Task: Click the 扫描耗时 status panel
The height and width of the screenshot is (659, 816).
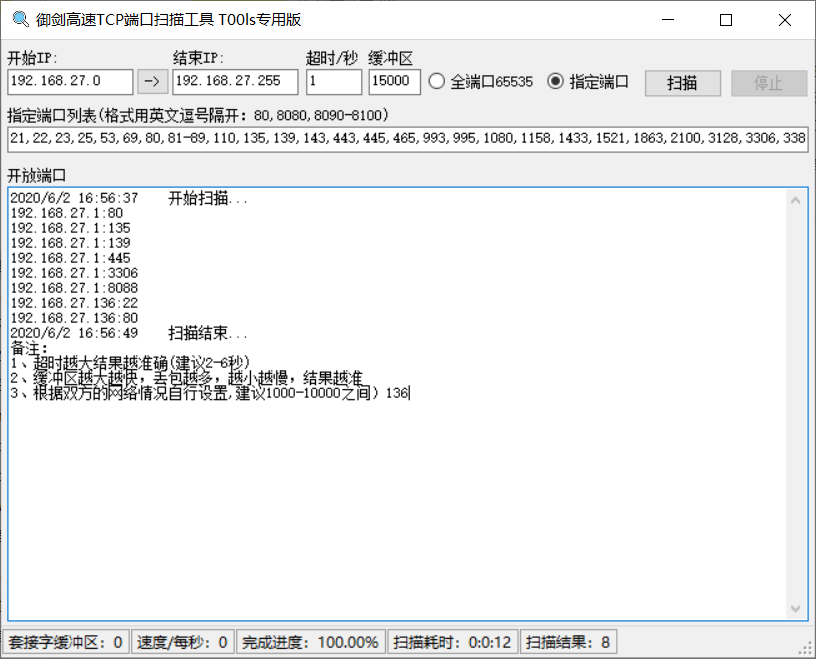Action: click(452, 642)
